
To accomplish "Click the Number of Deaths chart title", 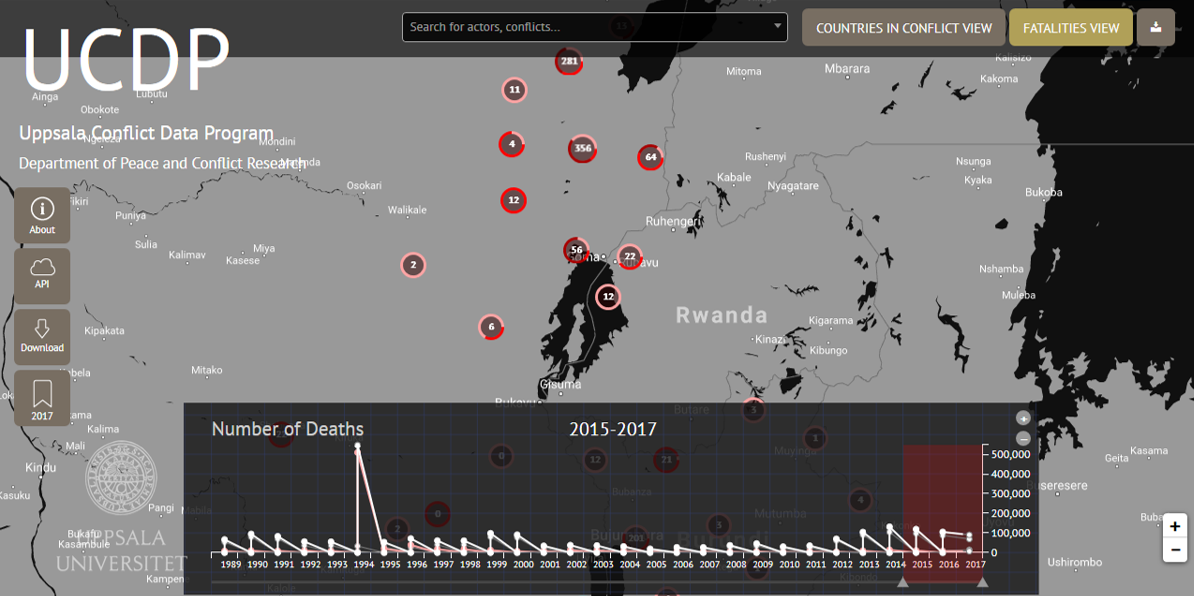I will point(288,429).
